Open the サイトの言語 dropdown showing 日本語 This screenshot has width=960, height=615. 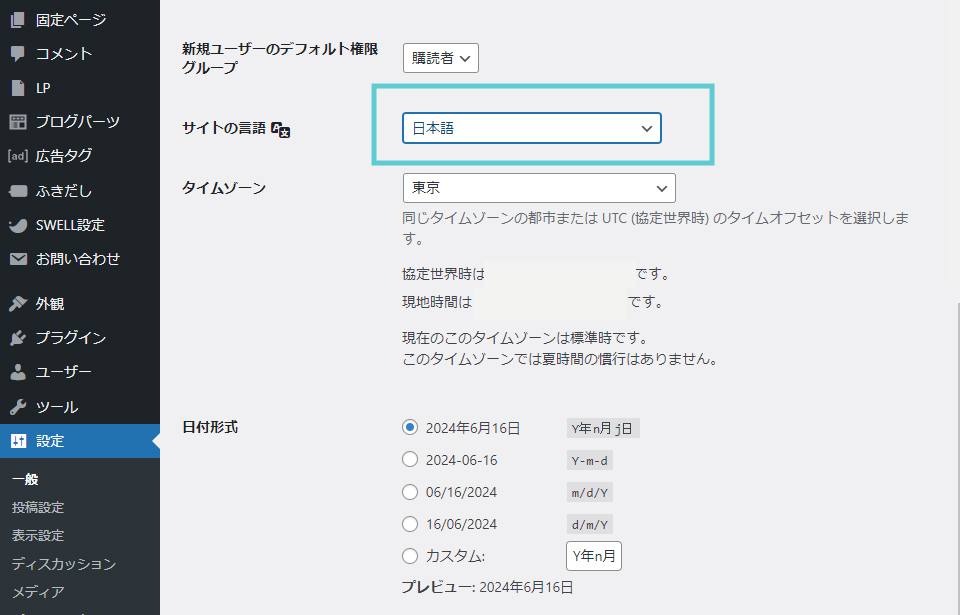pyautogui.click(x=531, y=128)
